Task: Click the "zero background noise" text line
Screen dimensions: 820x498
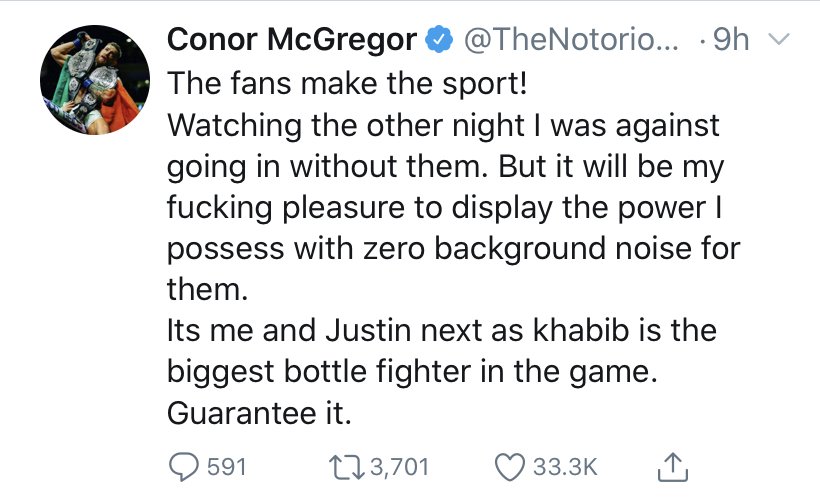Action: pyautogui.click(x=453, y=250)
